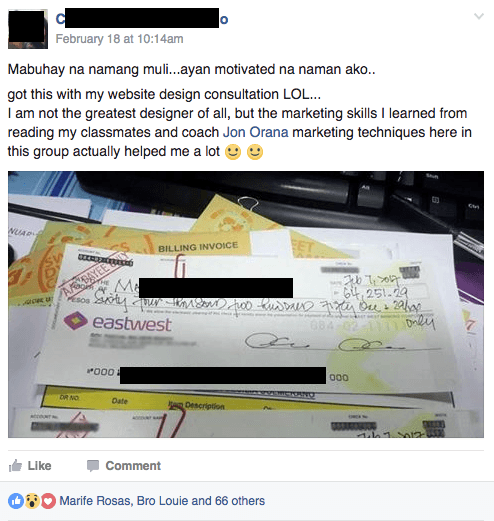This screenshot has width=494, height=521.
Task: Click the Billing Invoice label in photo
Action: coord(198,247)
